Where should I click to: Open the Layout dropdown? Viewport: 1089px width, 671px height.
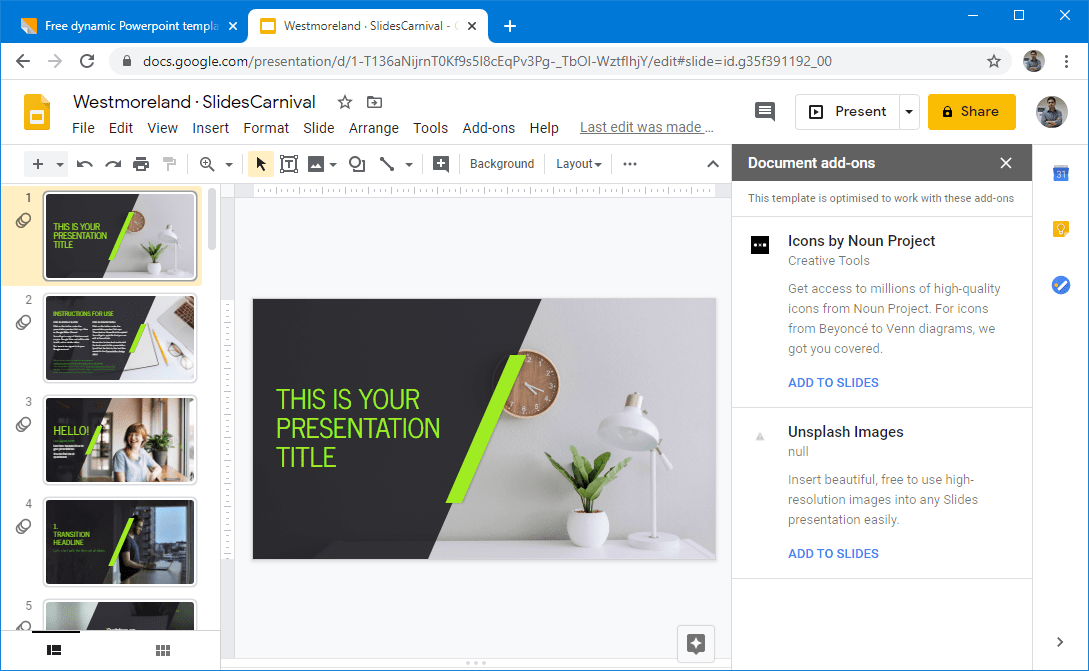pyautogui.click(x=578, y=163)
